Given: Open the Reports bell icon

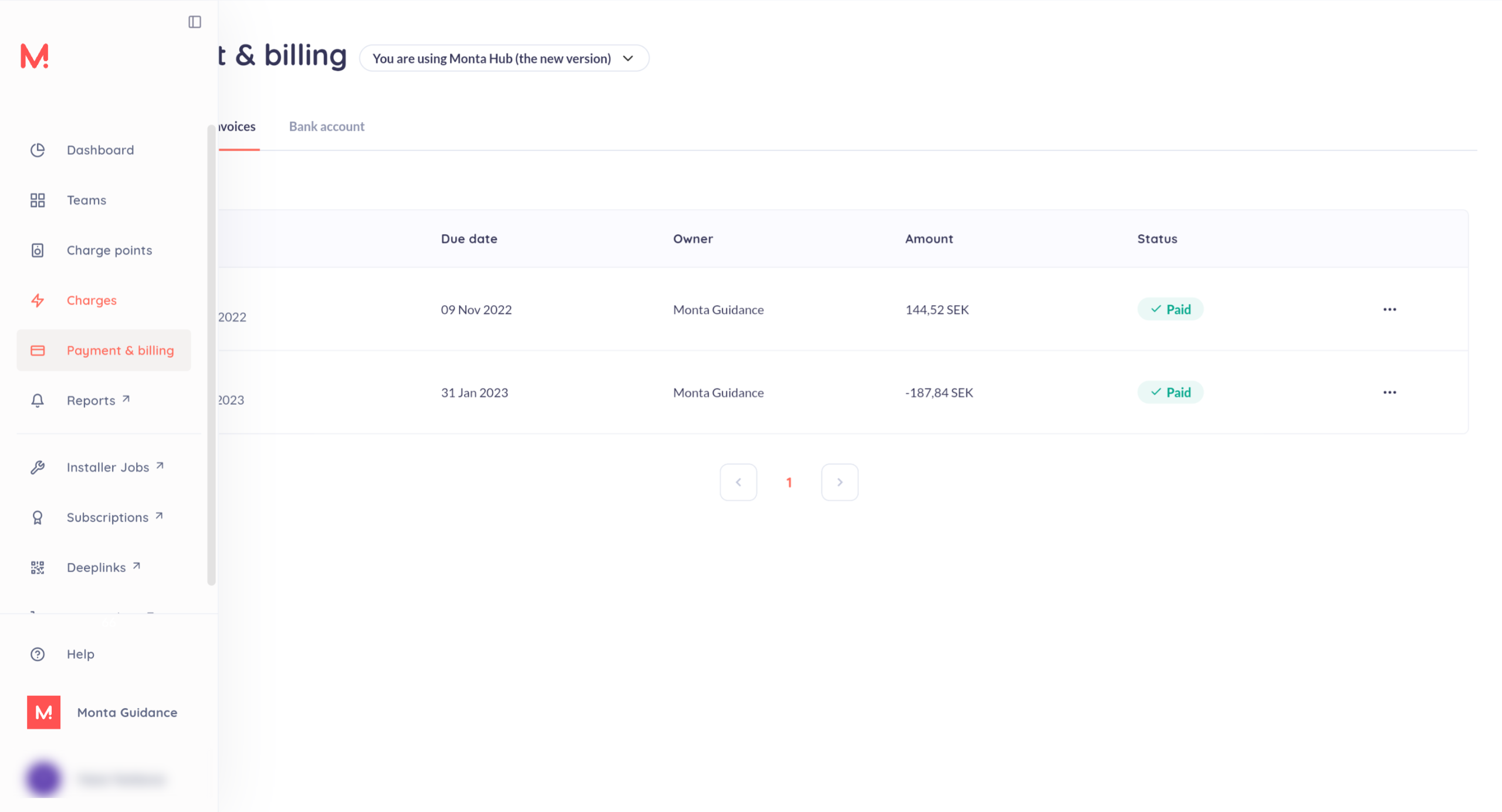Looking at the screenshot, I should [38, 401].
